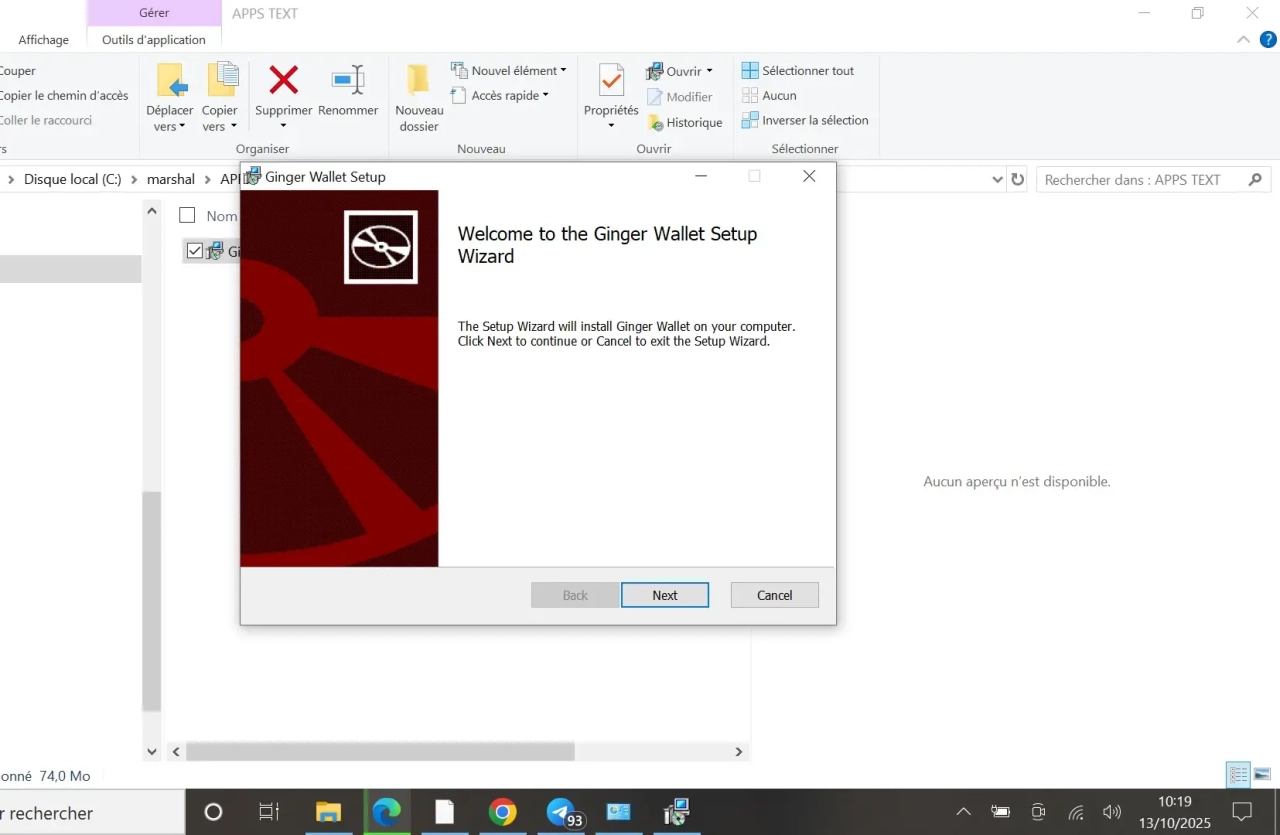1280x835 pixels.
Task: Open the white document app on taskbar
Action: point(445,812)
